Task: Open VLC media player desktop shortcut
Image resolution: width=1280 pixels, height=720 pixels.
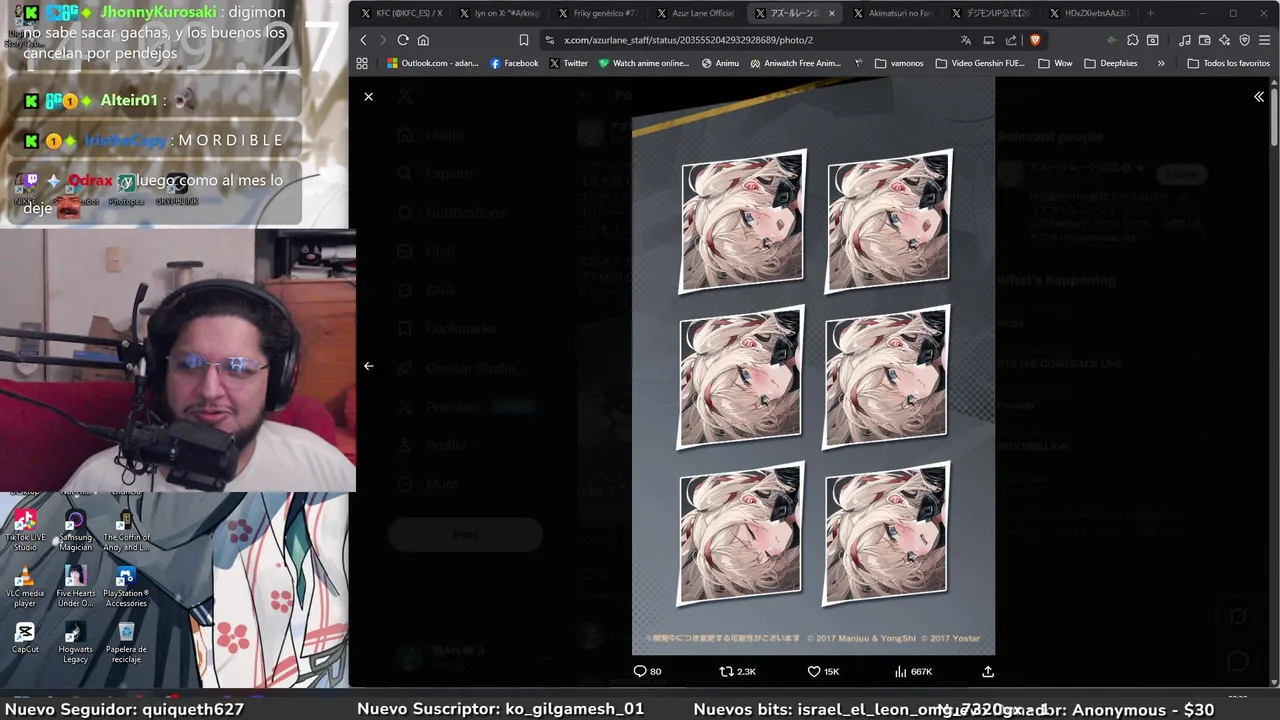Action: coord(25,587)
